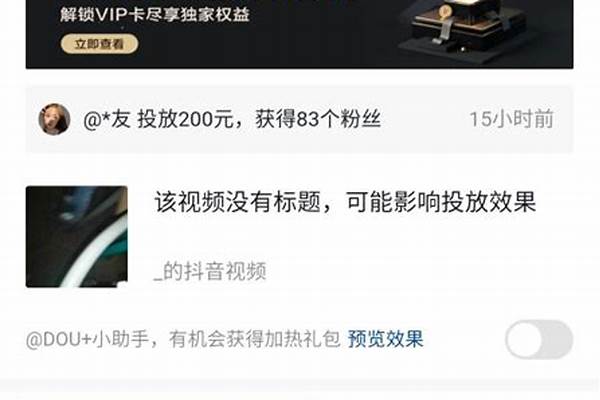
Task: Click the 获得83个粉丝 result text
Action: coord(318,119)
